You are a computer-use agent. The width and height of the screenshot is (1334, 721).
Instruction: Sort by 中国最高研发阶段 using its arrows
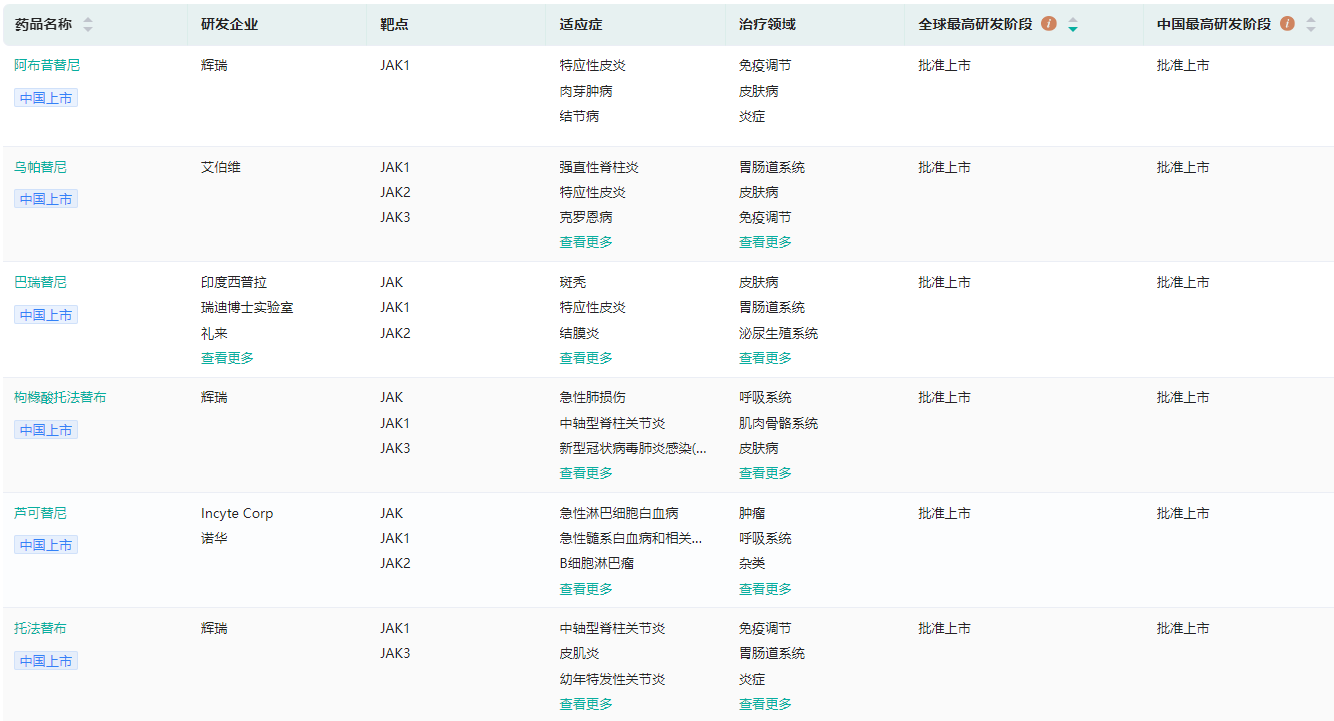pos(1311,24)
